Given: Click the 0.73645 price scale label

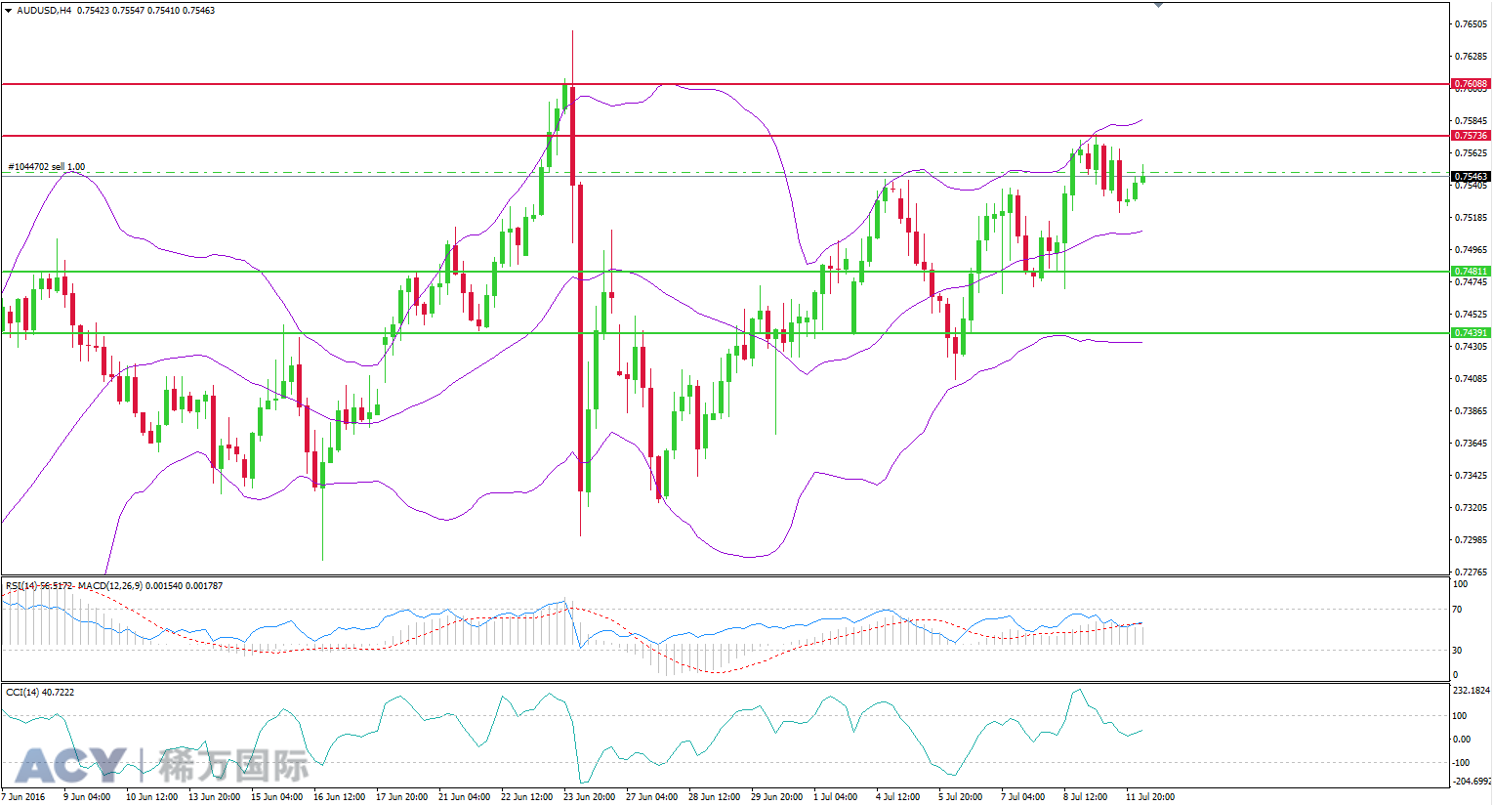Looking at the screenshot, I should coord(1472,442).
